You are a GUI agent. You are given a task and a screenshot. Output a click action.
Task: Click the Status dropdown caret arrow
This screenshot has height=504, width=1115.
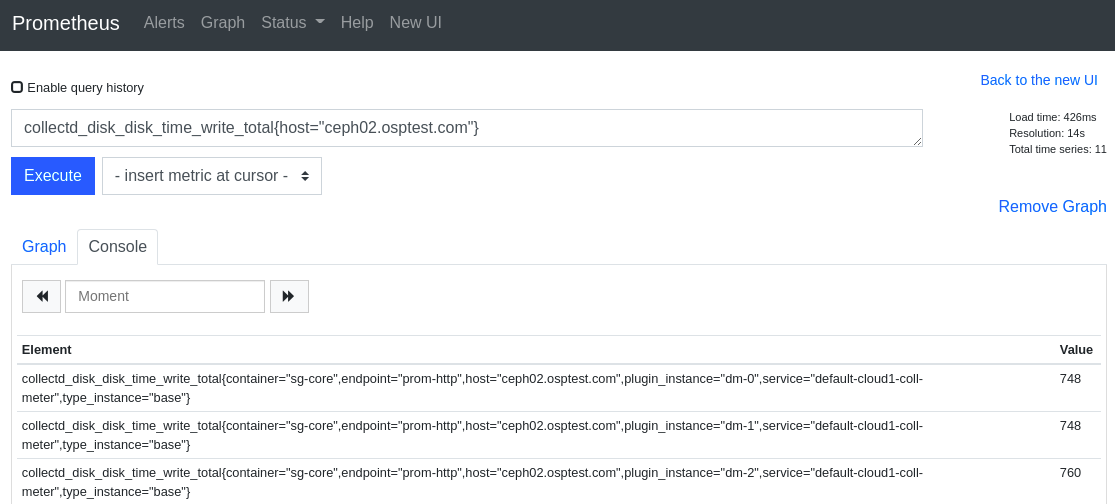(x=320, y=22)
